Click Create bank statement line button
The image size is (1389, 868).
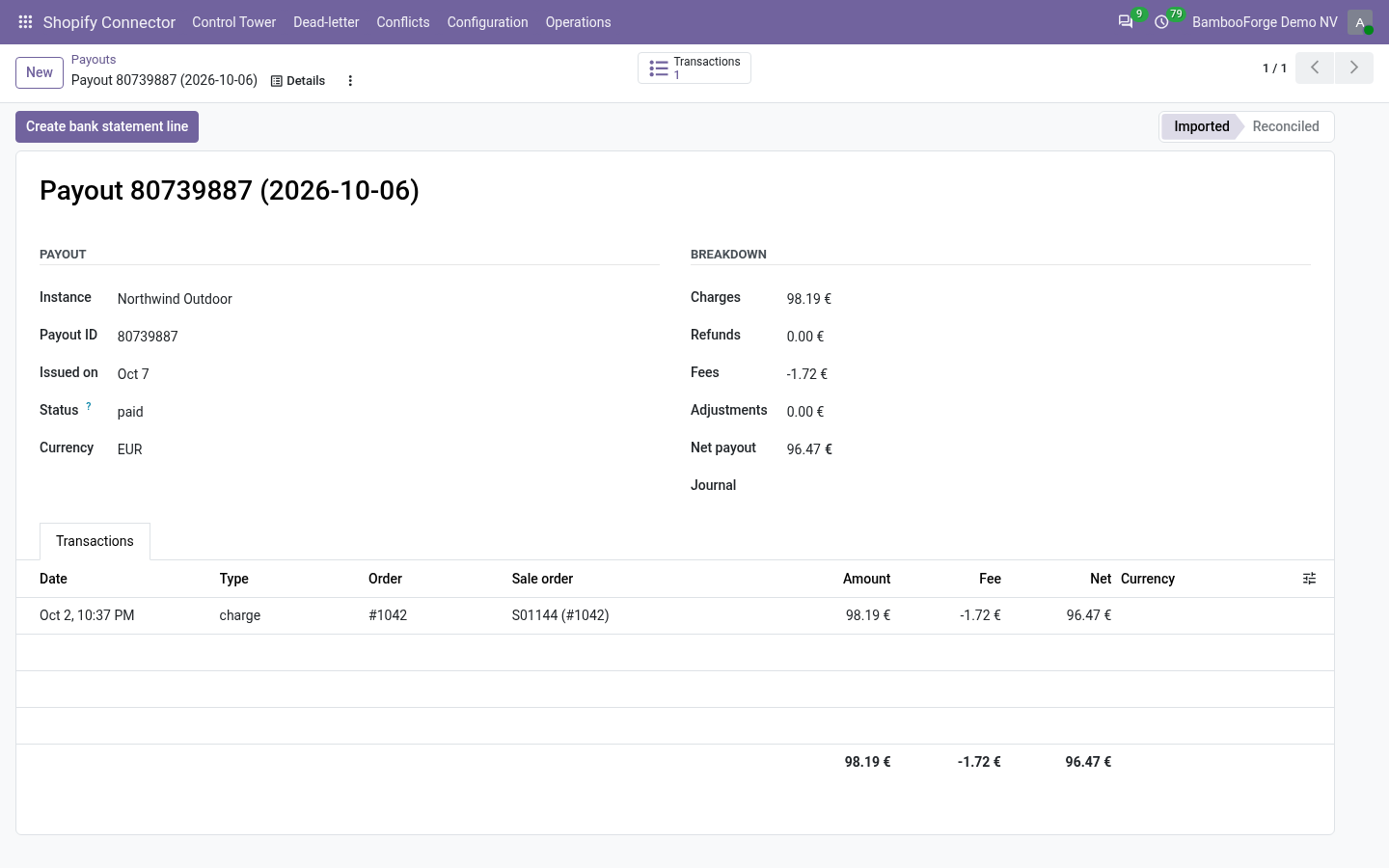tap(107, 126)
